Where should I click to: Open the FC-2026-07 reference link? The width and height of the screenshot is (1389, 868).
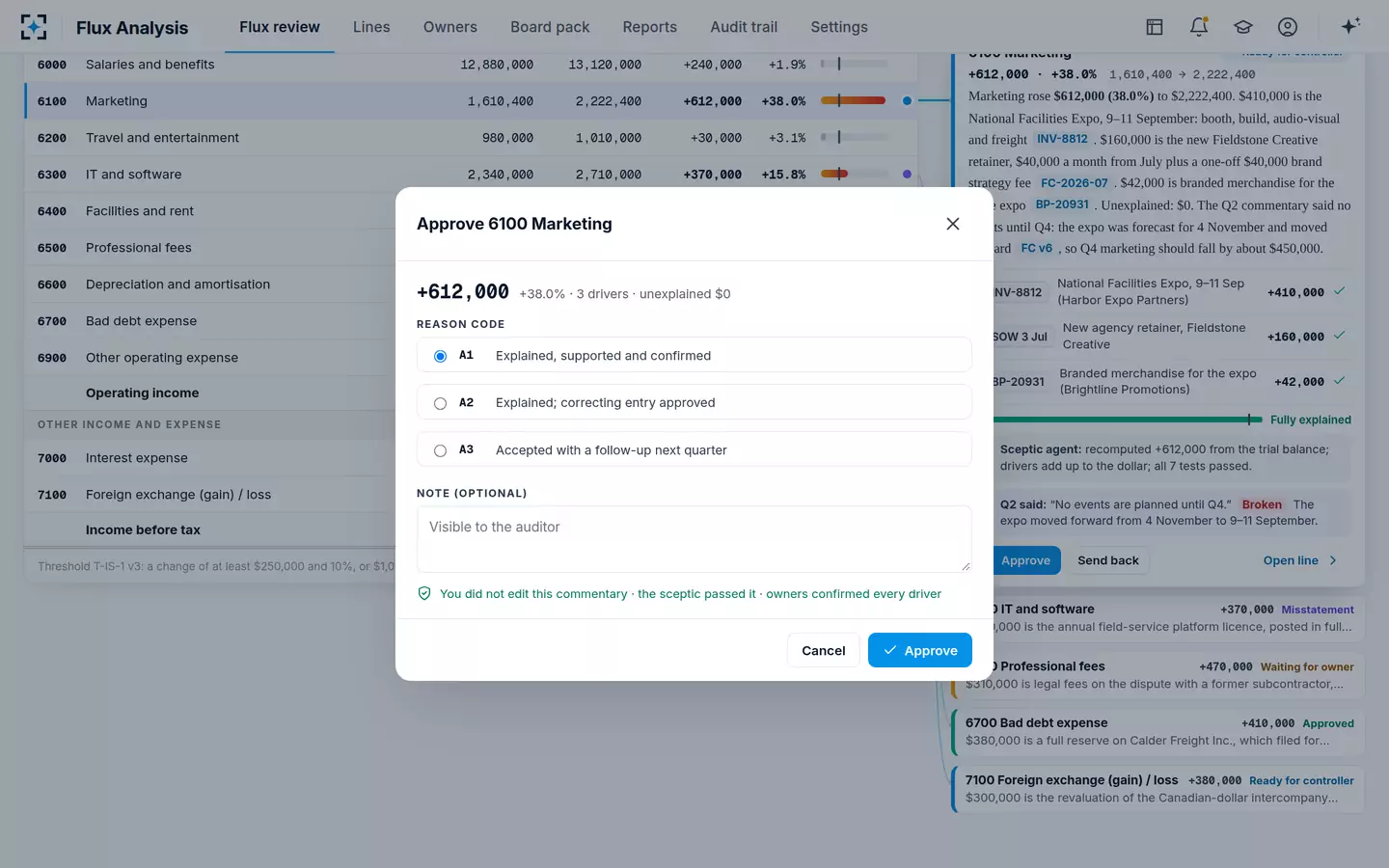(x=1075, y=183)
